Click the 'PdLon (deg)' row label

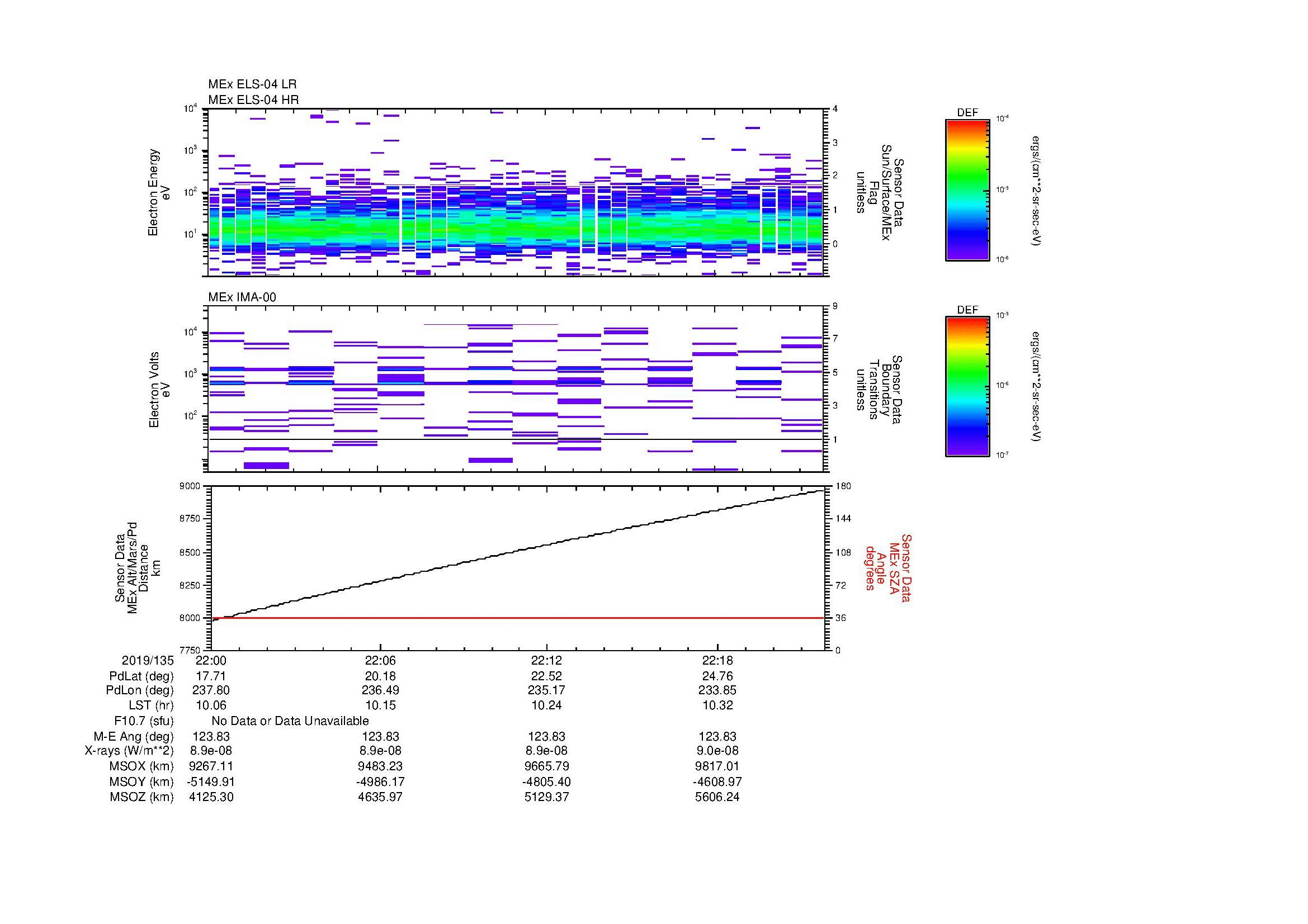(140, 690)
